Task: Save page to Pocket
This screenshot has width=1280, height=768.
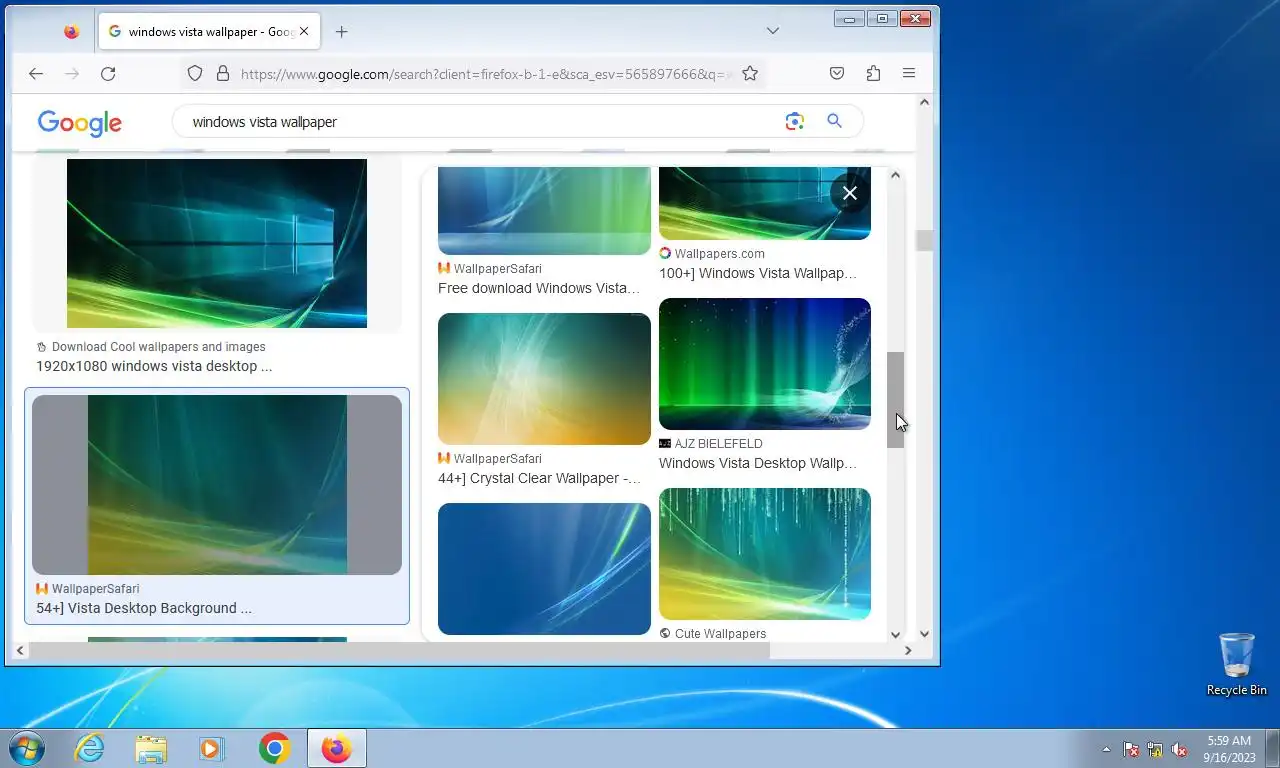Action: pyautogui.click(x=837, y=73)
